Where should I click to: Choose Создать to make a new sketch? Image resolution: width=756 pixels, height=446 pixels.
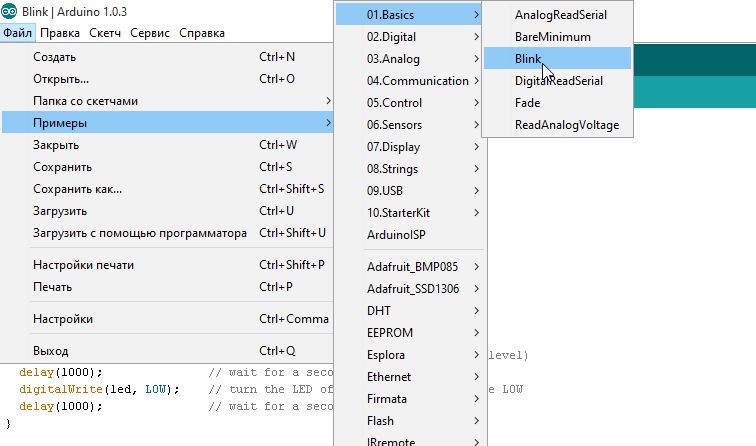[x=167, y=57]
